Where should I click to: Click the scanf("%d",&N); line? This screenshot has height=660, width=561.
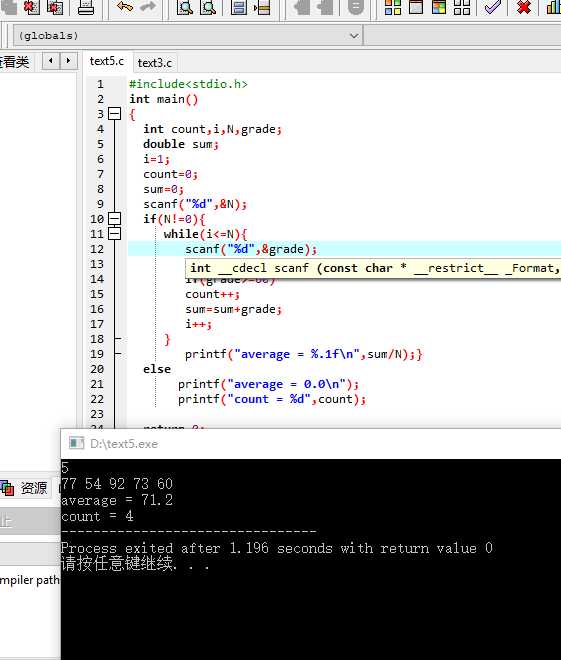pyautogui.click(x=195, y=204)
